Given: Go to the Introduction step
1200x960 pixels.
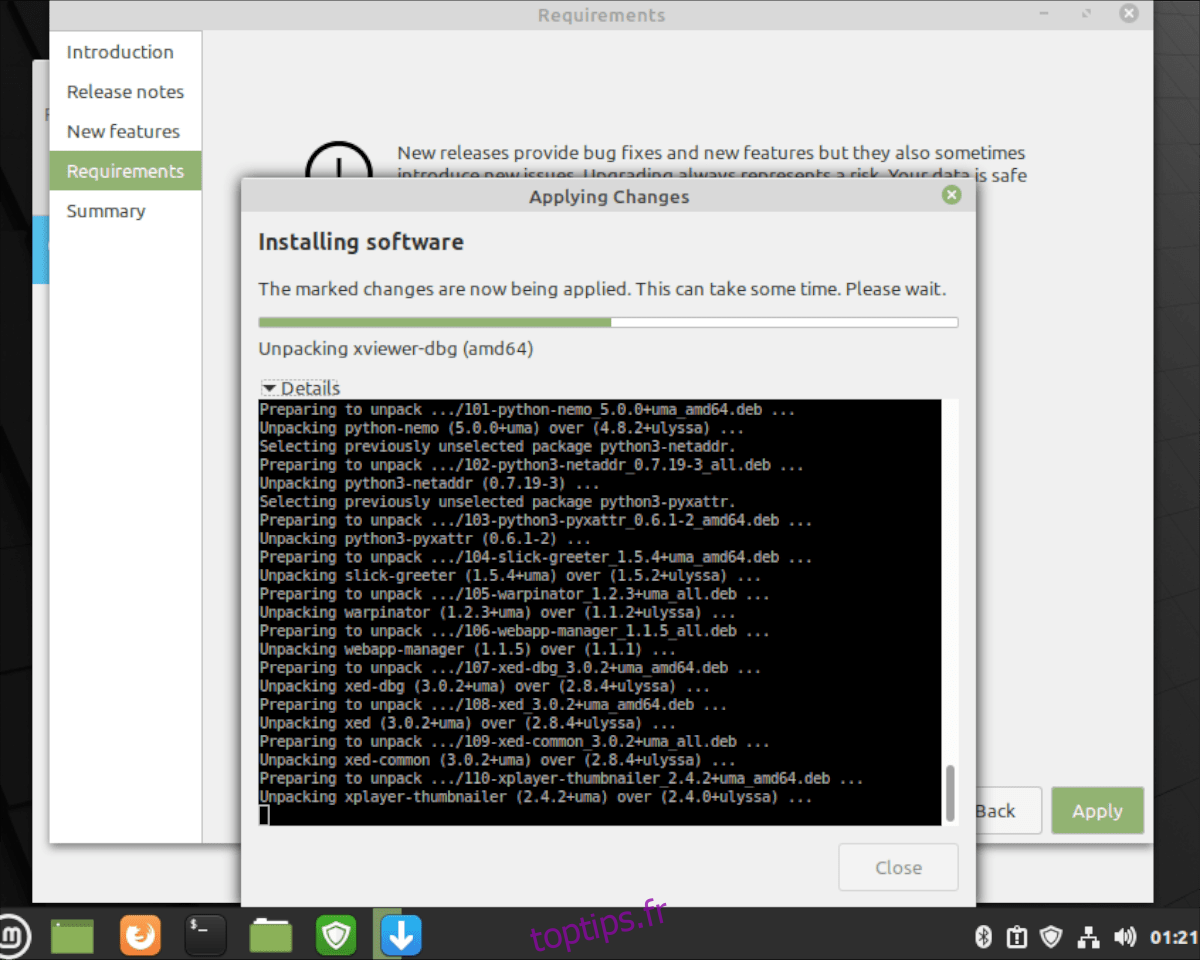Looking at the screenshot, I should (120, 52).
